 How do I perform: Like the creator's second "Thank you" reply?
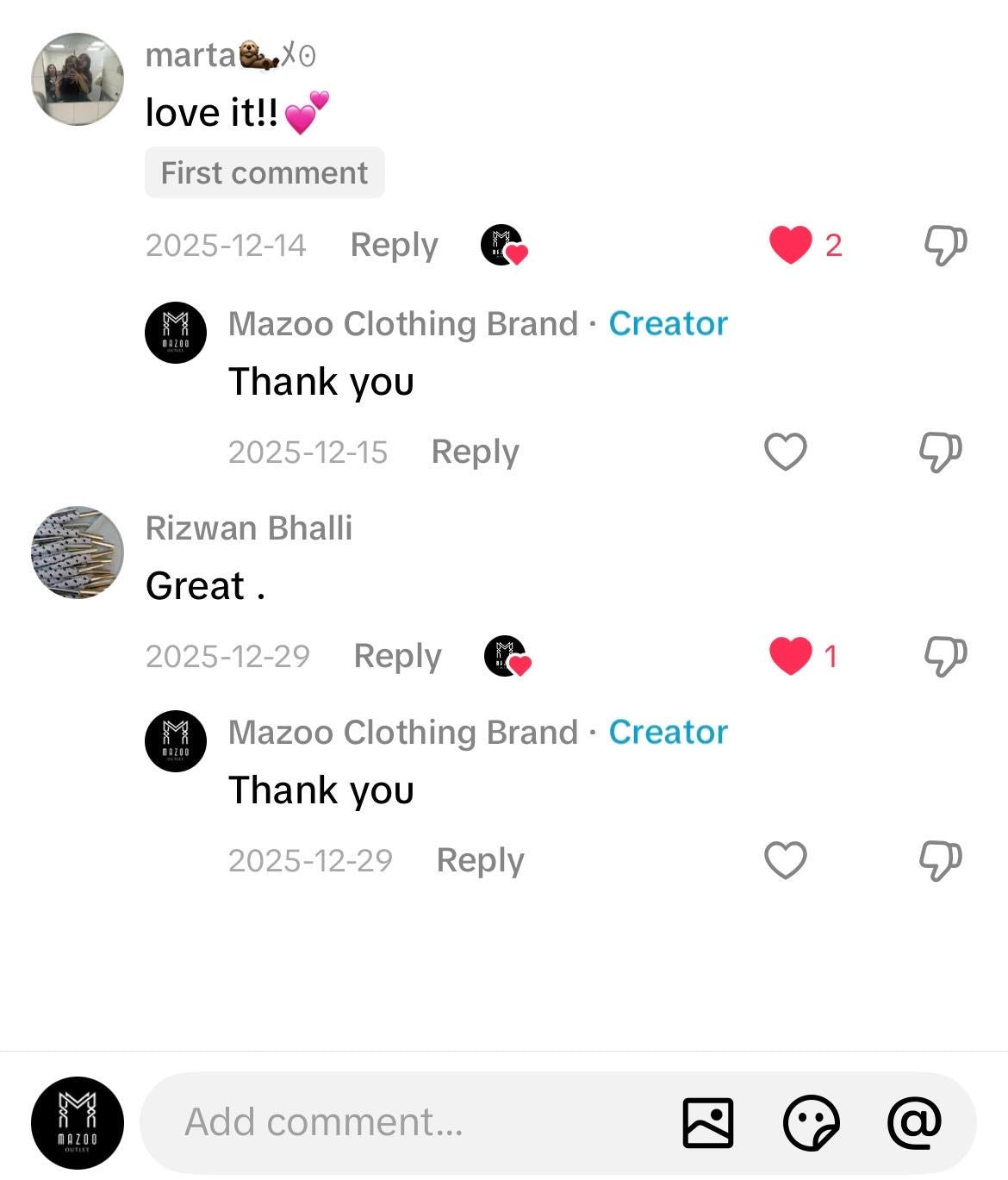pyautogui.click(x=786, y=860)
